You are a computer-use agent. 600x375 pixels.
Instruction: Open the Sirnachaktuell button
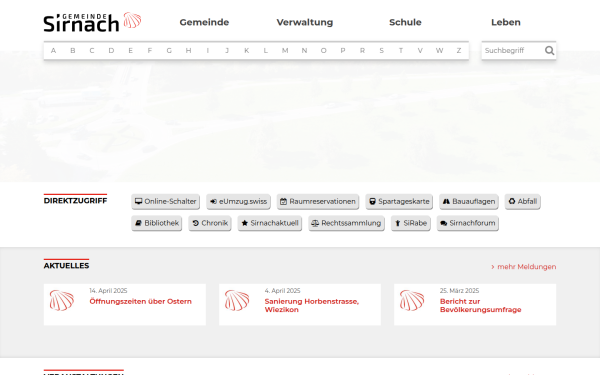tap(270, 223)
